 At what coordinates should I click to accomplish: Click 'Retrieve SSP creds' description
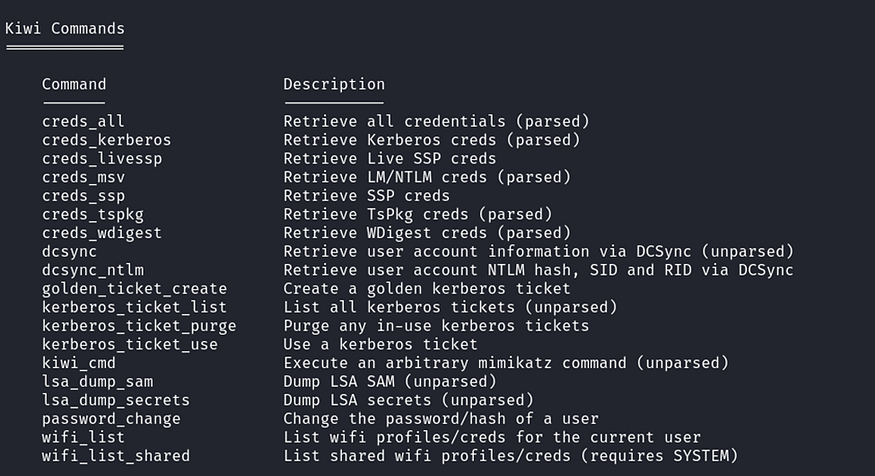pos(366,196)
